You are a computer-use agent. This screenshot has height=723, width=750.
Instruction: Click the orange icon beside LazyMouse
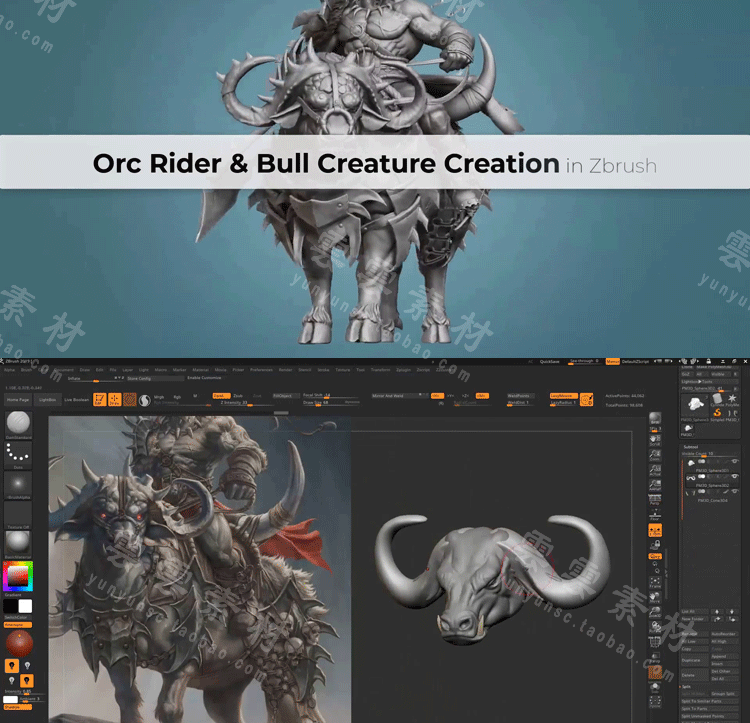point(586,400)
